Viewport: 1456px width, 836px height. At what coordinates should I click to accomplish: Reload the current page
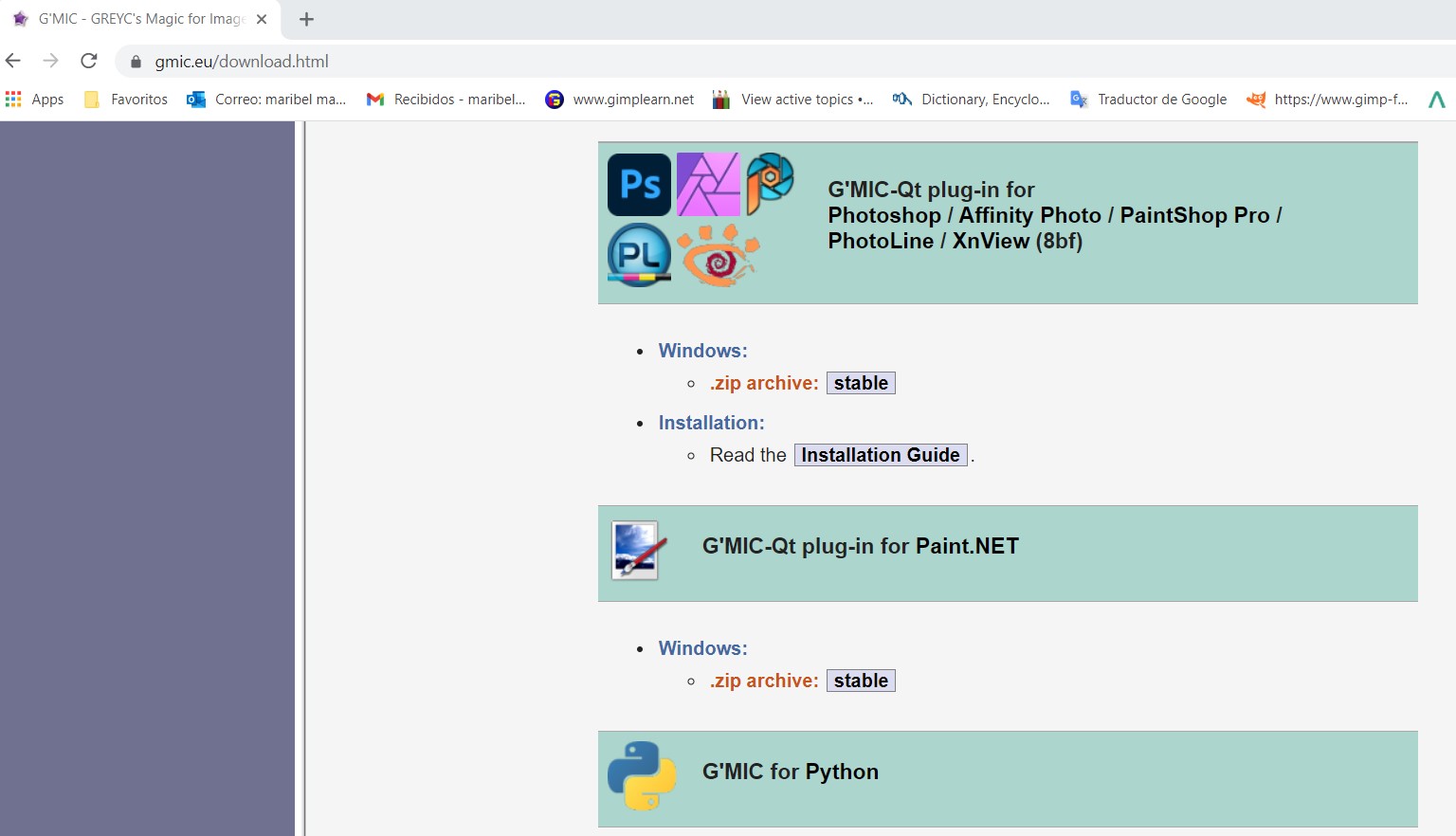click(x=89, y=61)
